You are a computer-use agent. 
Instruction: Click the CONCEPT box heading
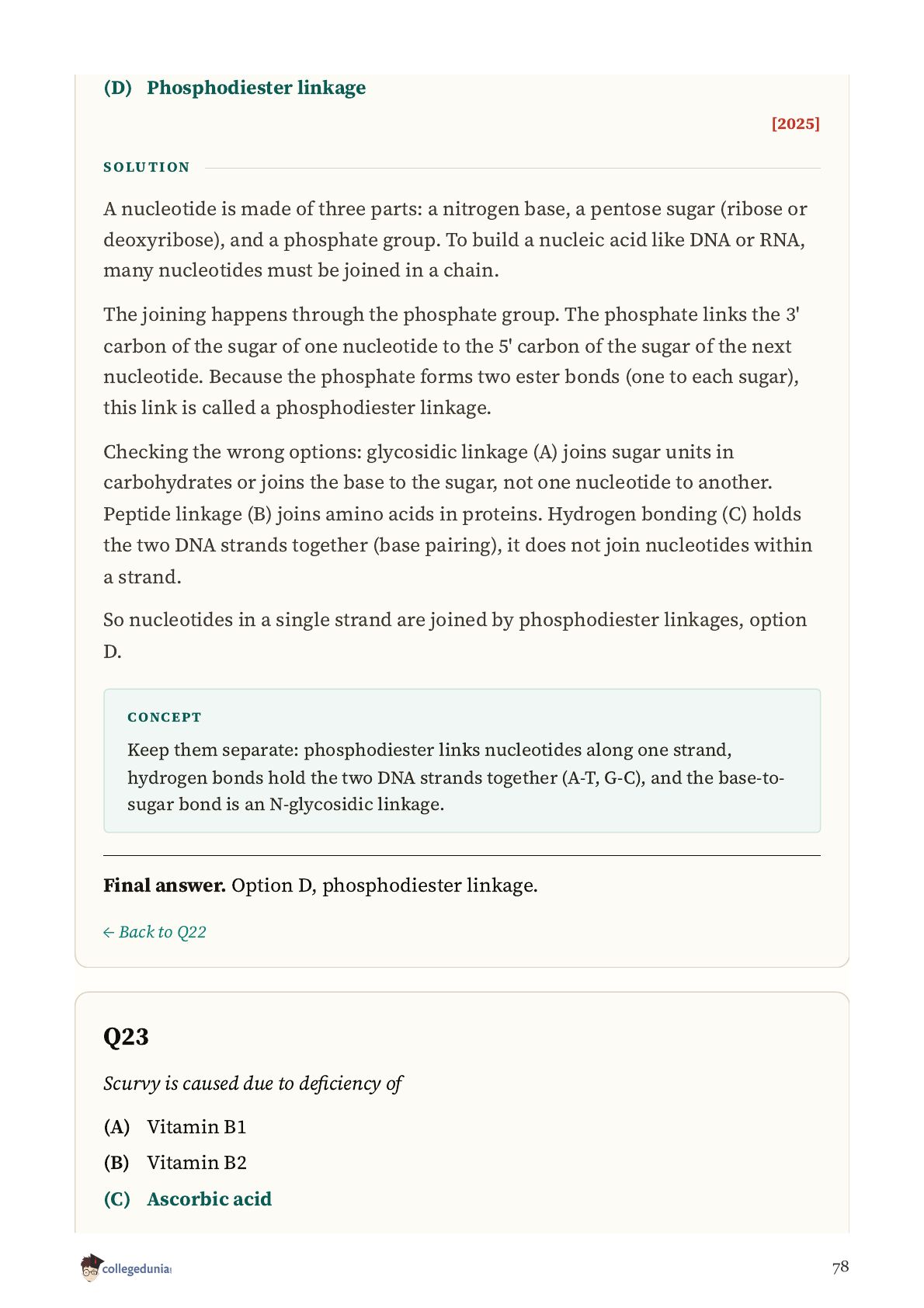[x=165, y=718]
